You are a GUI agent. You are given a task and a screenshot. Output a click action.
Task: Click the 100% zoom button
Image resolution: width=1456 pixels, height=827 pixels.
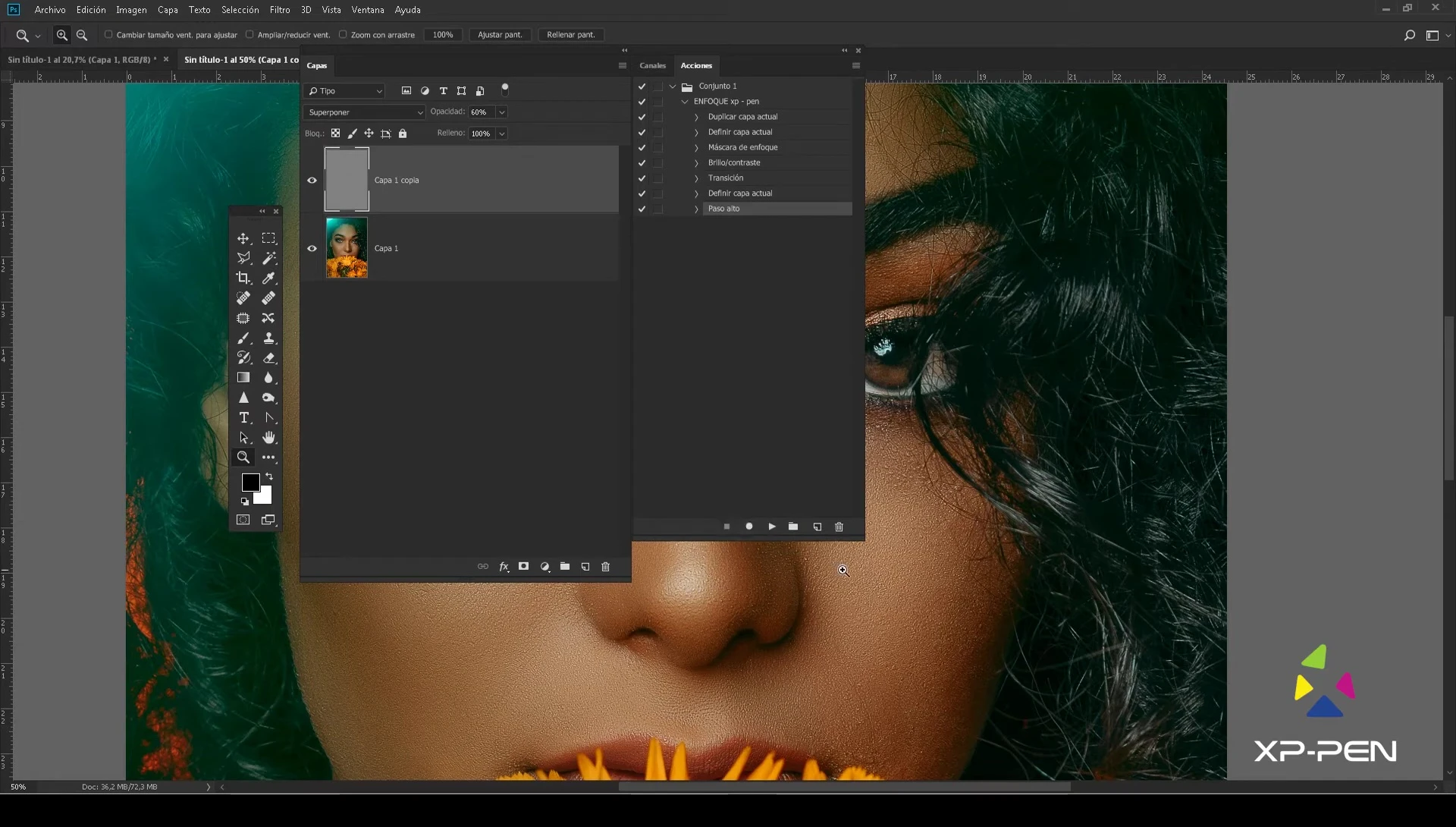[x=443, y=35]
